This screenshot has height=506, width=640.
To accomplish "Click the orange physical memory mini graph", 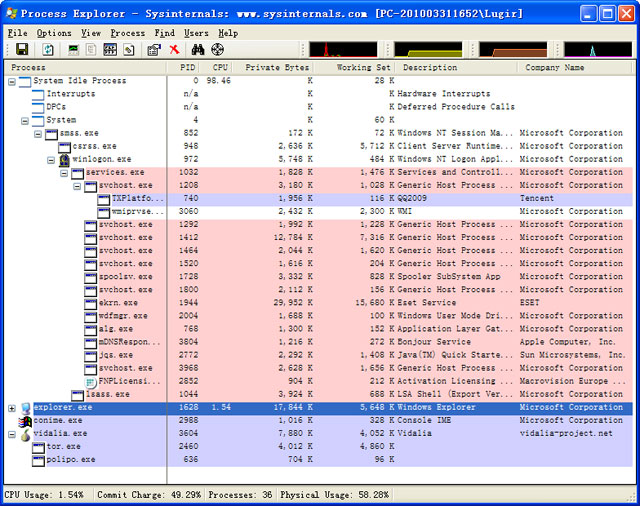I will click(x=513, y=50).
